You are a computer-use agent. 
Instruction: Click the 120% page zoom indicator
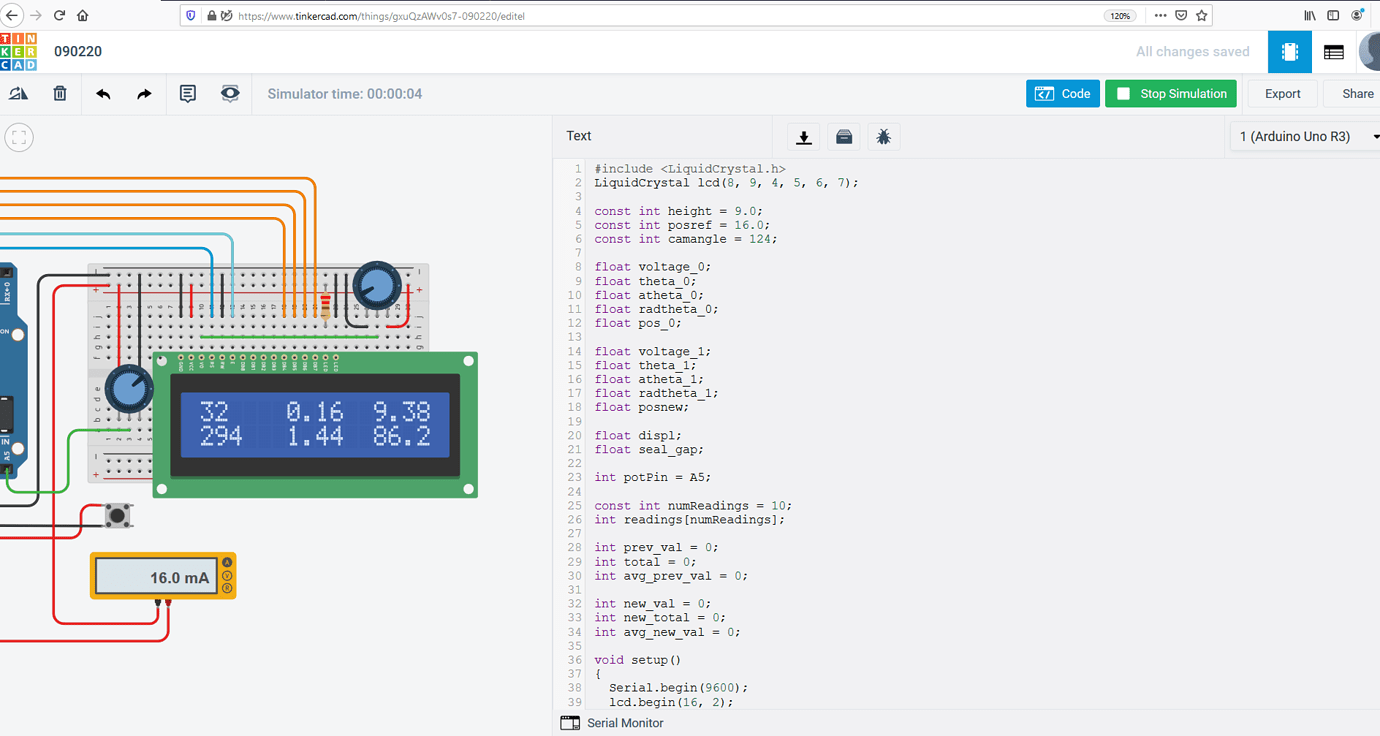(x=1120, y=15)
